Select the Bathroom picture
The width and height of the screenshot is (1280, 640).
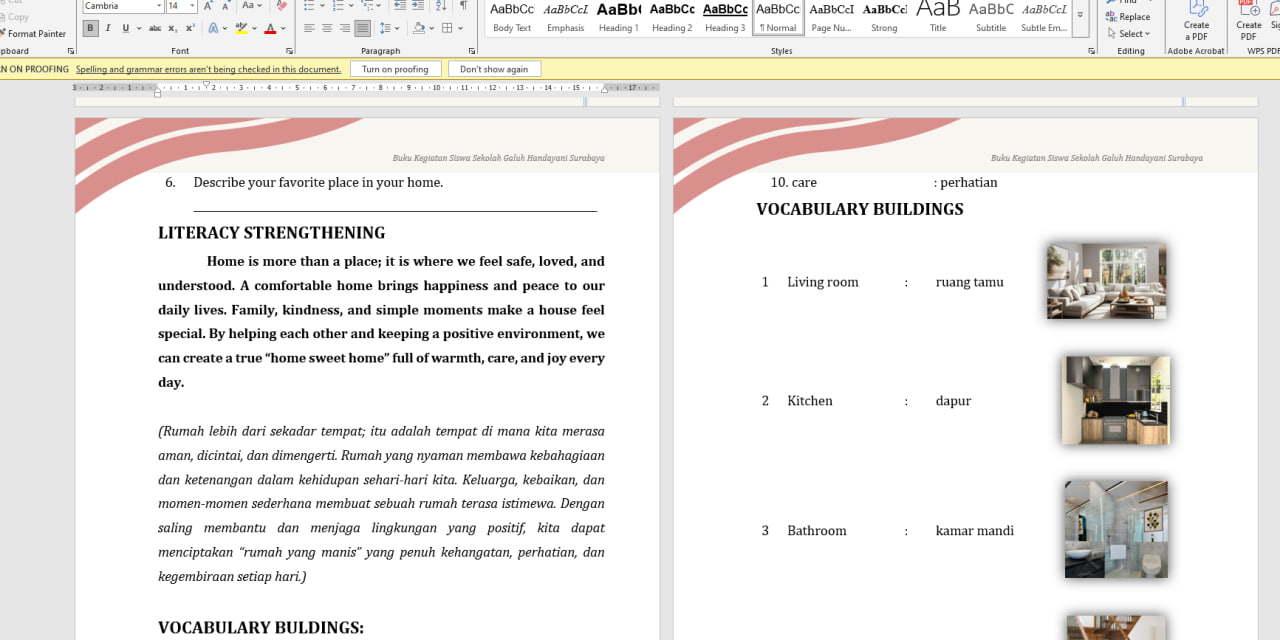click(1116, 530)
